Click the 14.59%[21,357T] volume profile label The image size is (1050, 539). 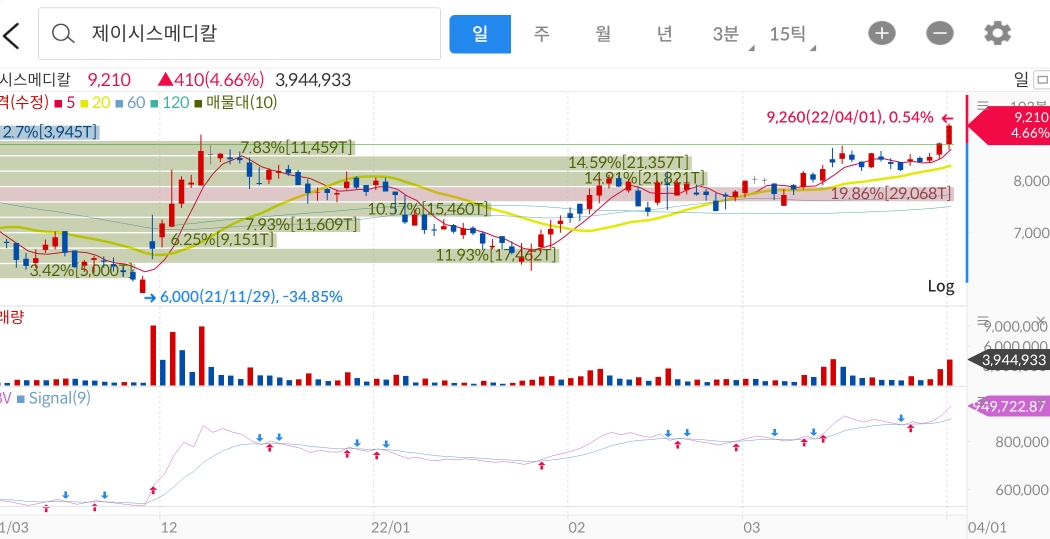[x=628, y=162]
